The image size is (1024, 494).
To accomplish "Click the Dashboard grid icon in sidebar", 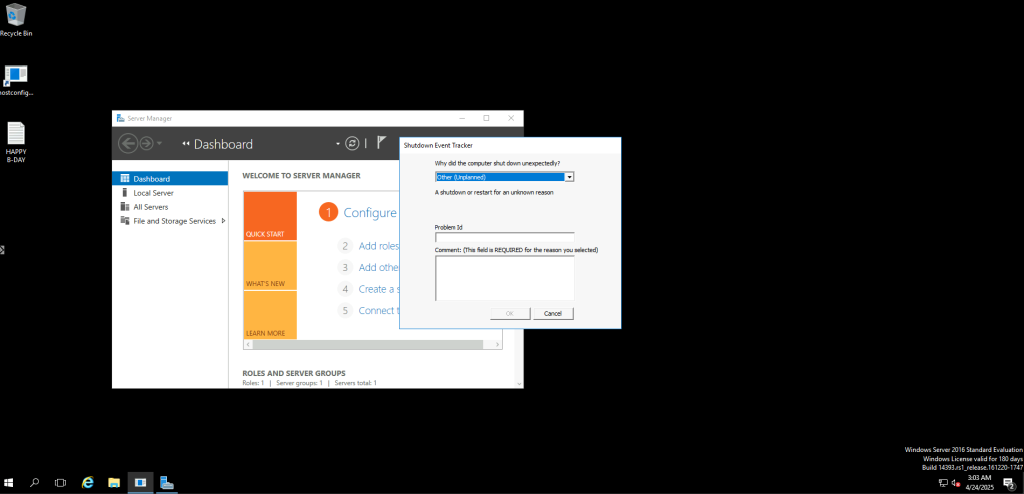I will tap(125, 178).
